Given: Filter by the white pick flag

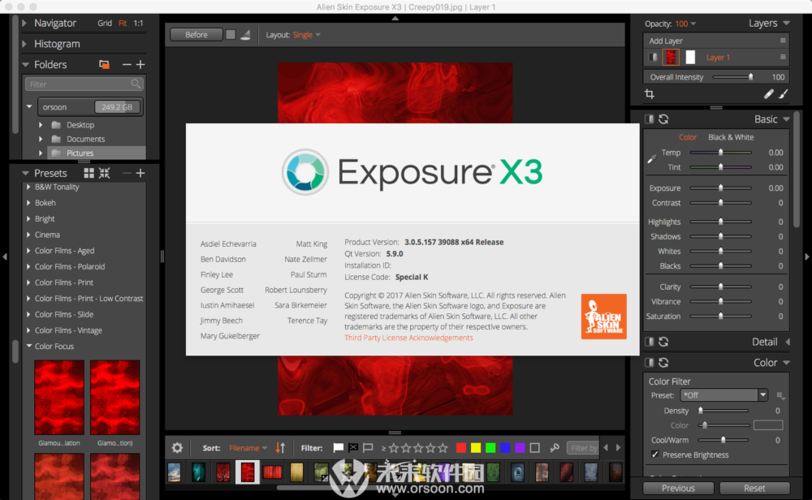Looking at the screenshot, I should pos(338,448).
